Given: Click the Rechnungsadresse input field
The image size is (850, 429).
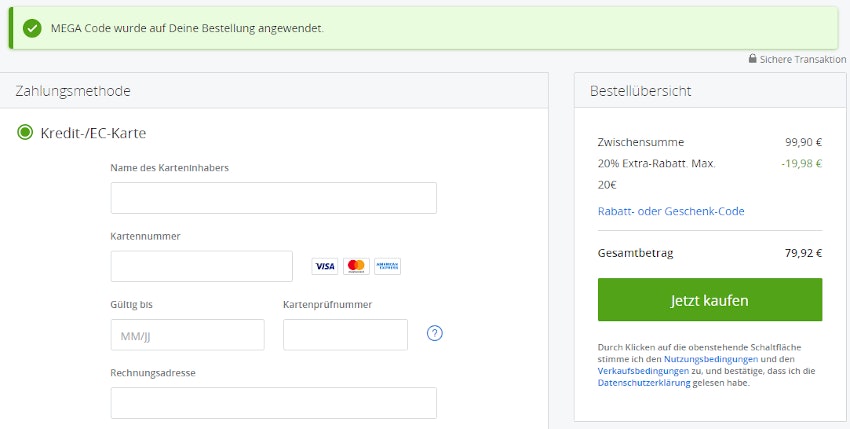Looking at the screenshot, I should tap(273, 403).
